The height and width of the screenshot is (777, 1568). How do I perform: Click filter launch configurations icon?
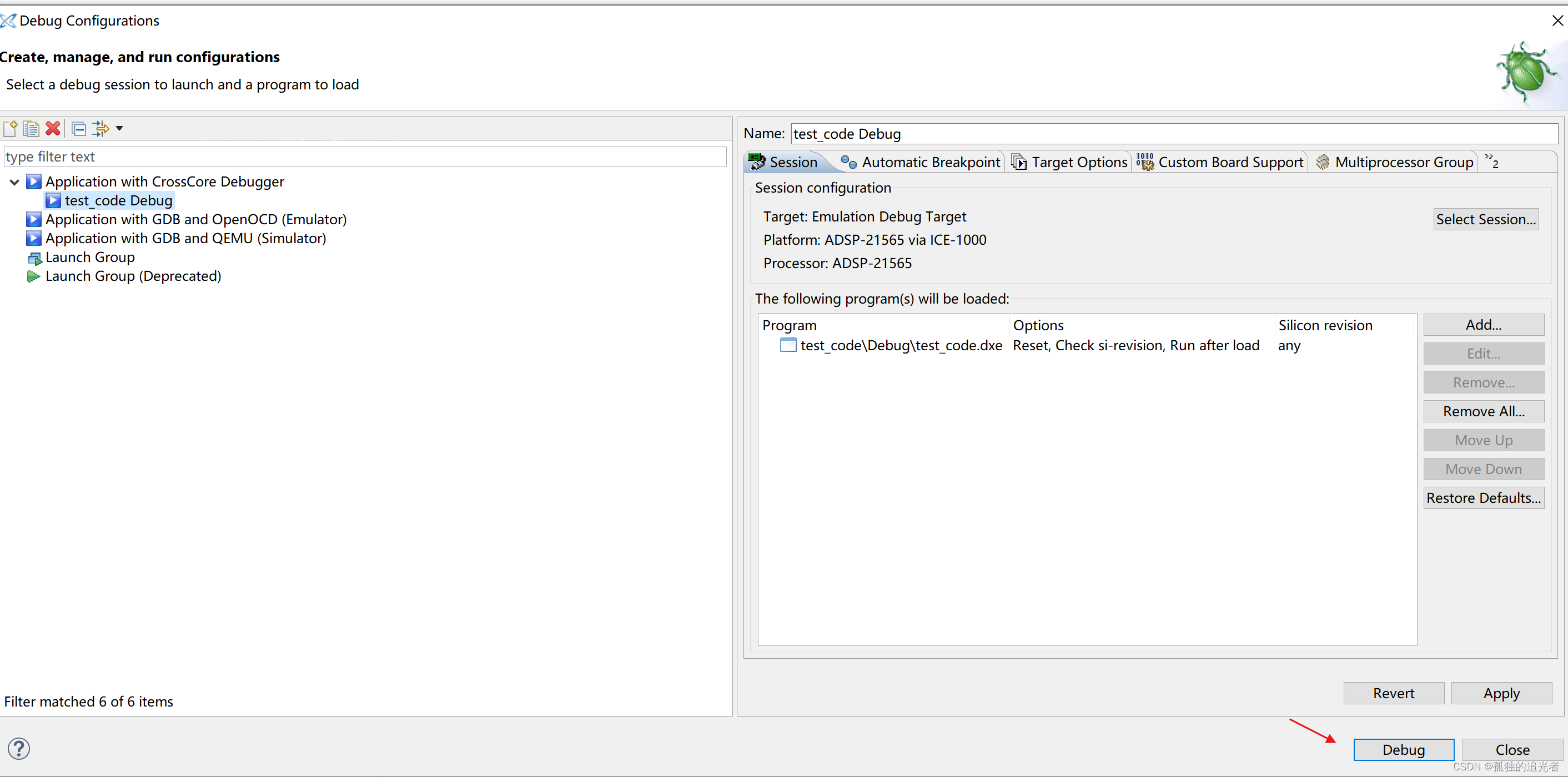click(x=100, y=128)
